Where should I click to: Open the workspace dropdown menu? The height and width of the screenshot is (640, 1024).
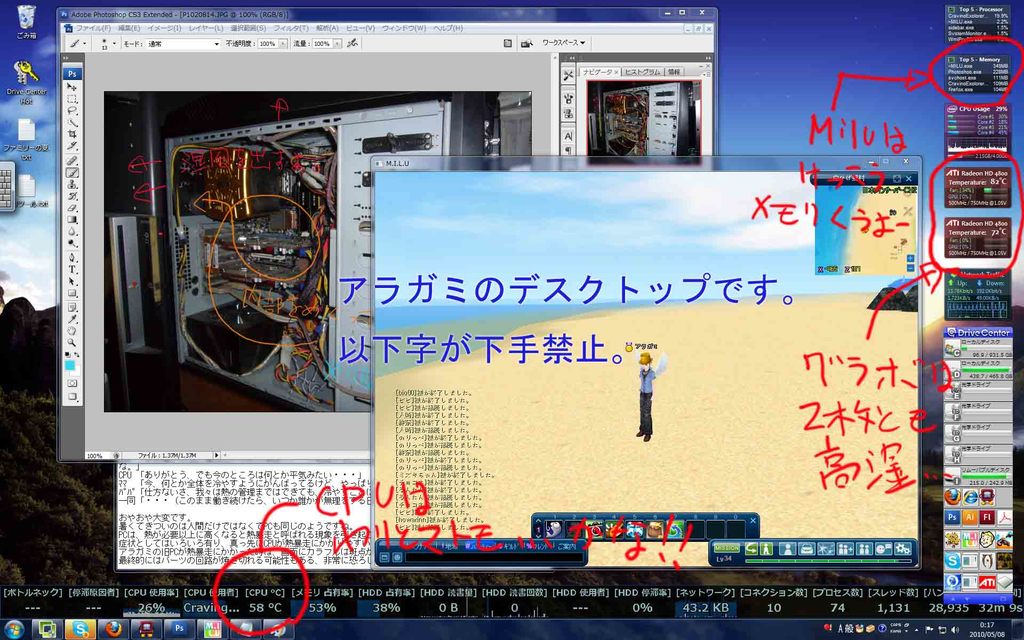click(x=564, y=44)
